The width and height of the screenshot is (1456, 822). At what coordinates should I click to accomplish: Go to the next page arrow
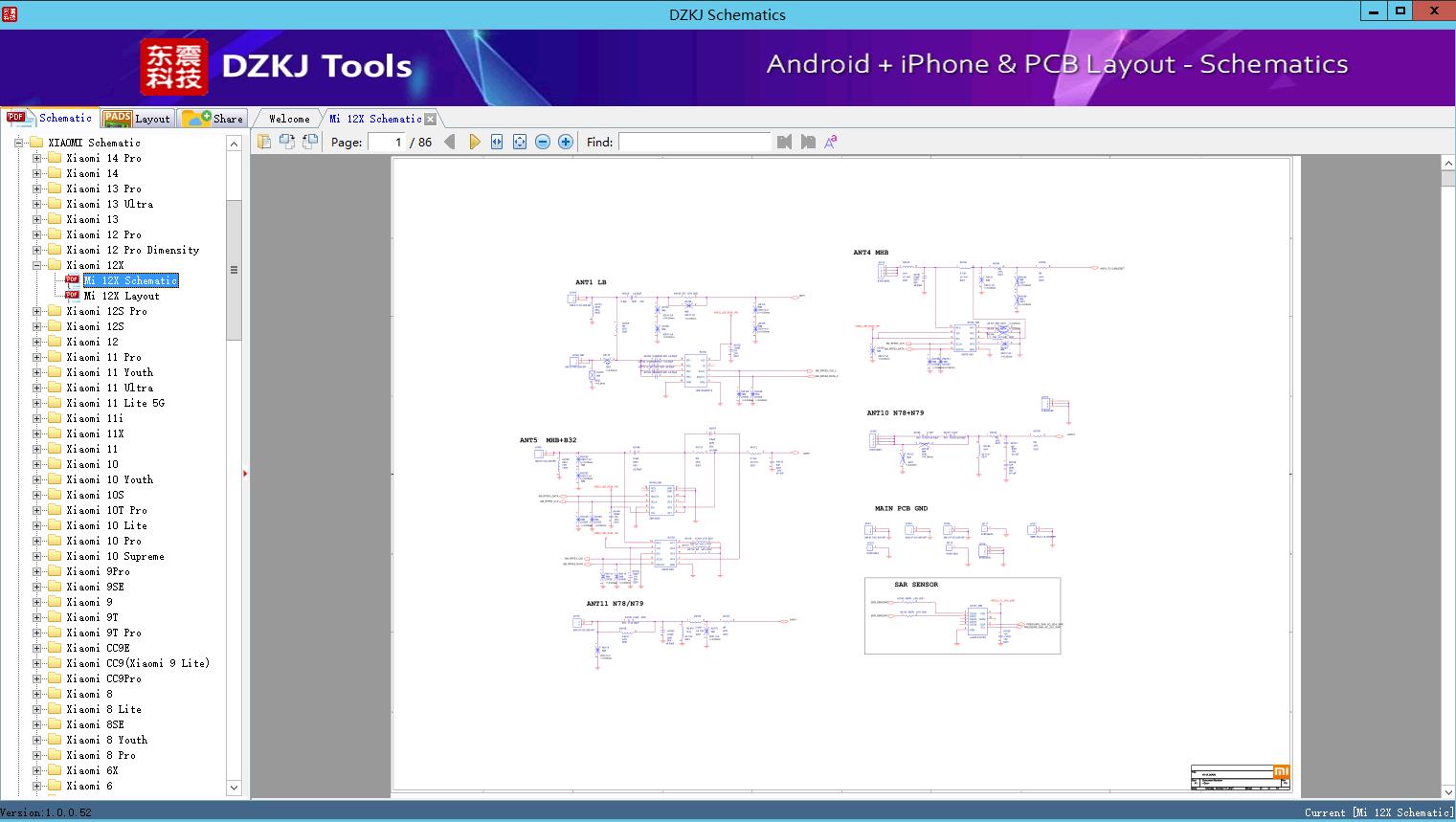(474, 142)
